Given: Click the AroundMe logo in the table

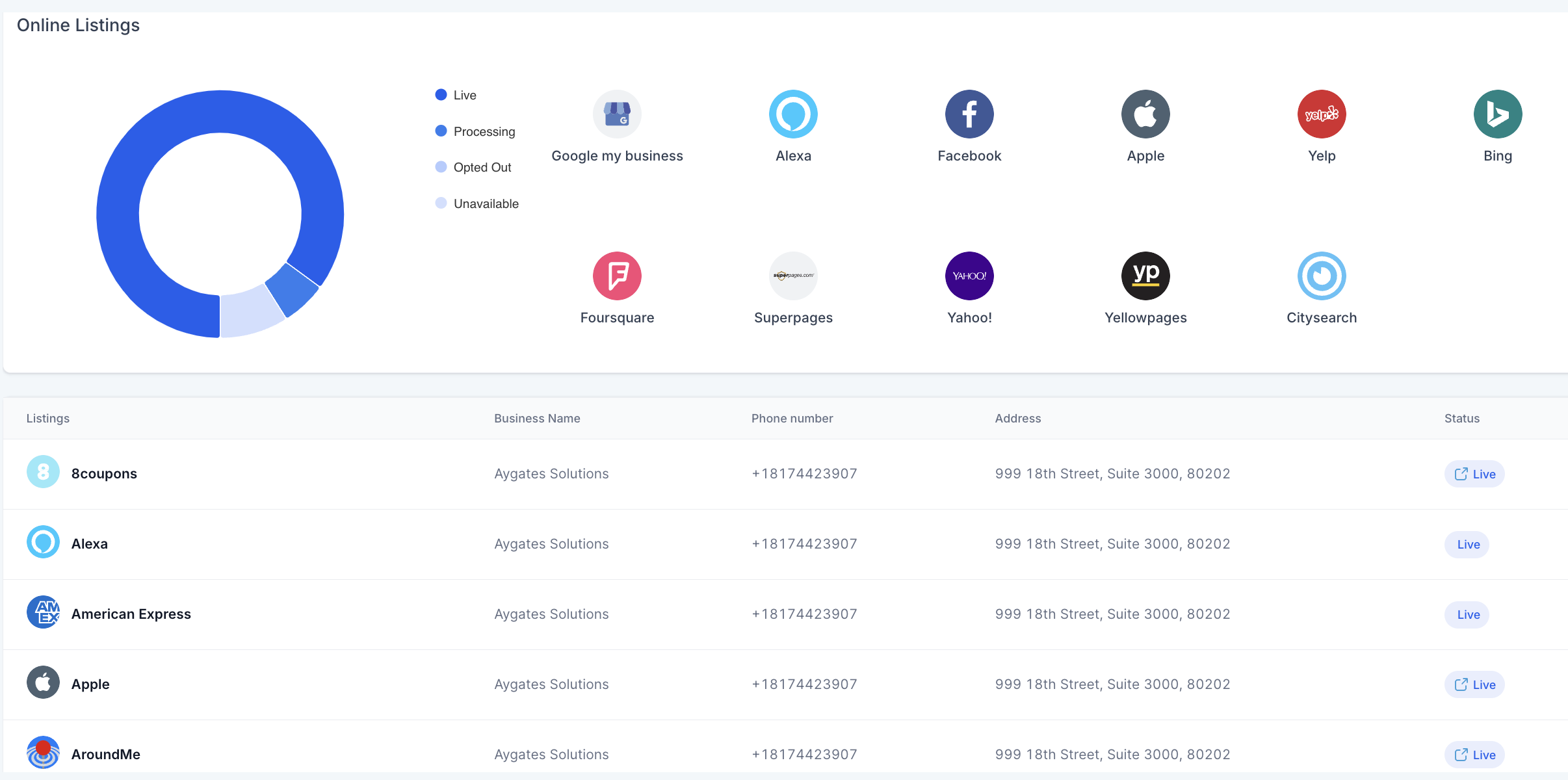Looking at the screenshot, I should coord(43,753).
